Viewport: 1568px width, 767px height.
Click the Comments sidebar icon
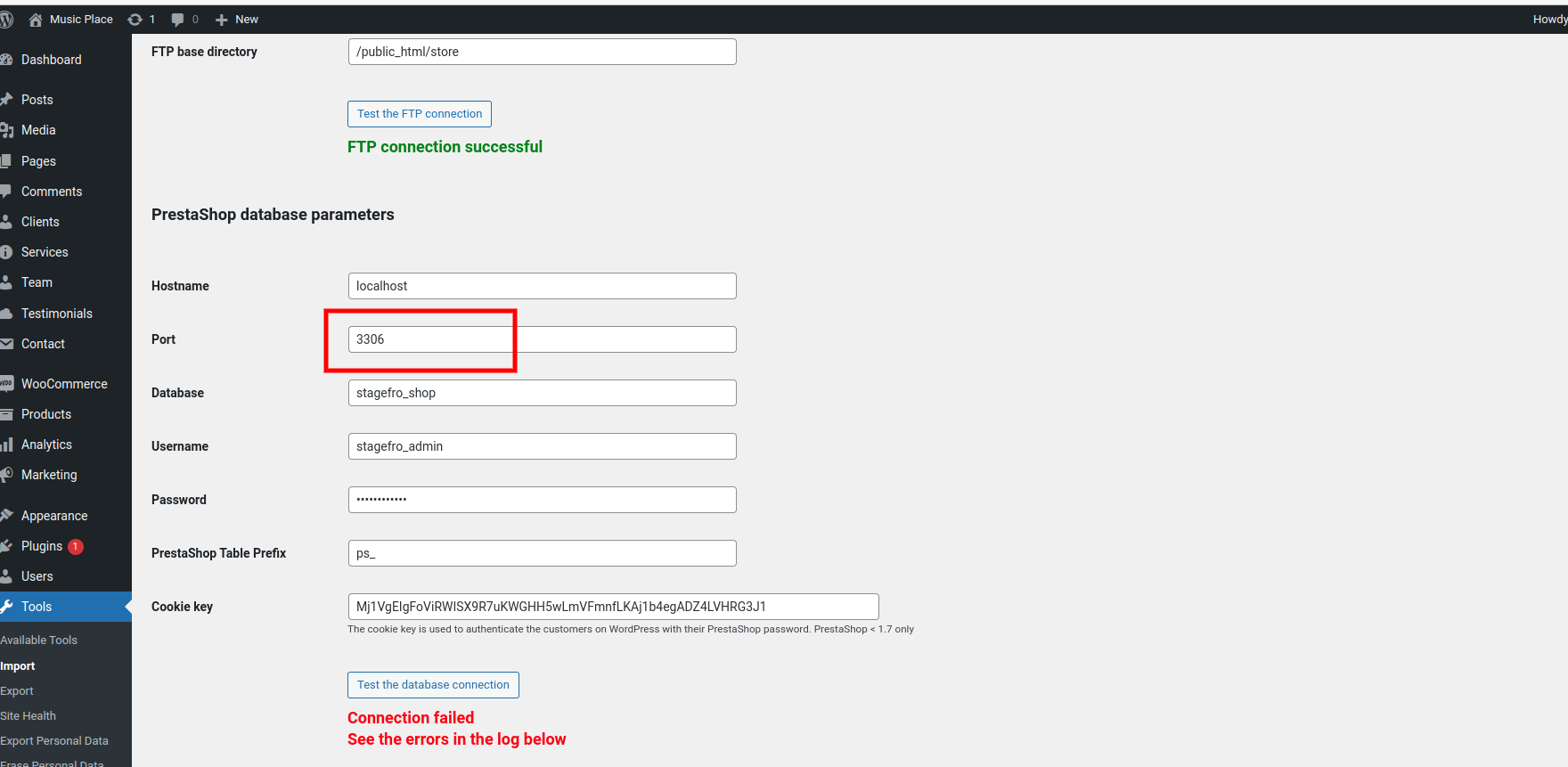tap(6, 192)
